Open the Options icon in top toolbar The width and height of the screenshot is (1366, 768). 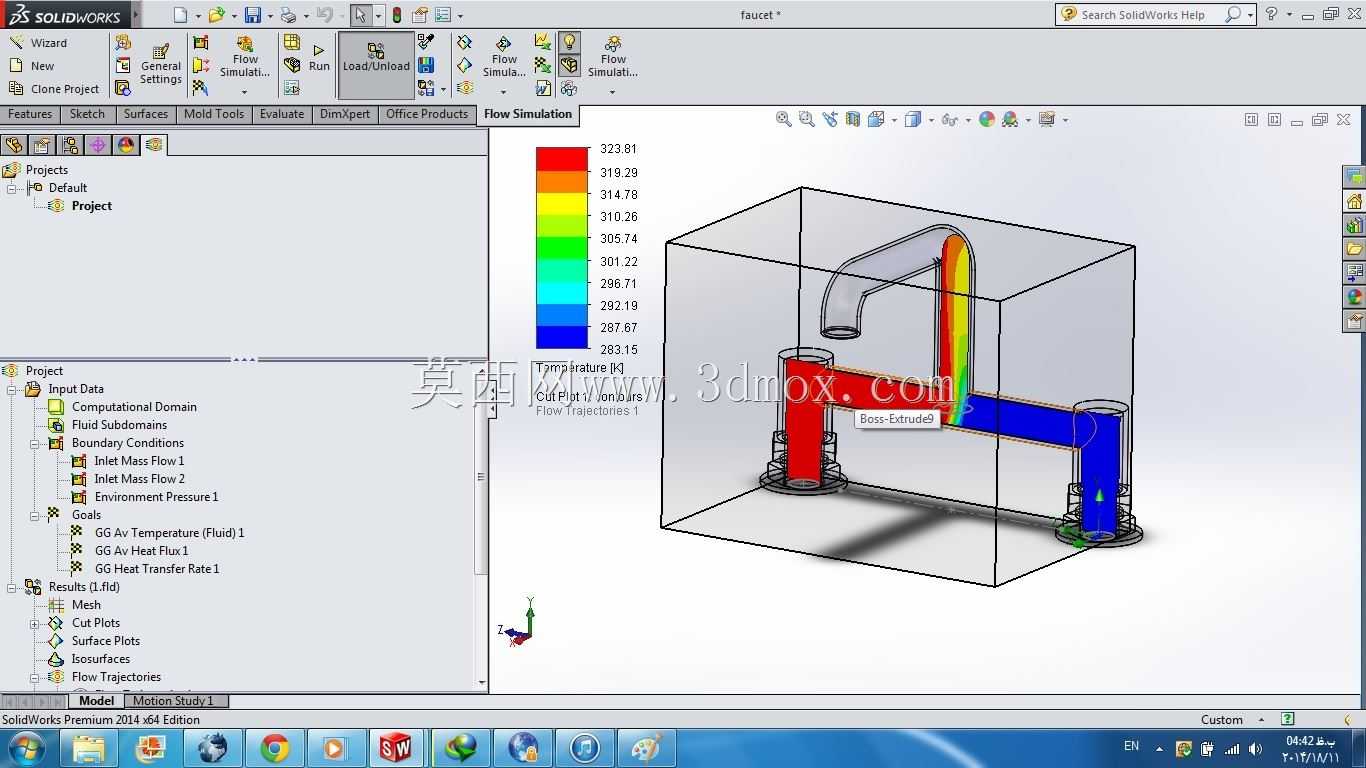[x=443, y=15]
